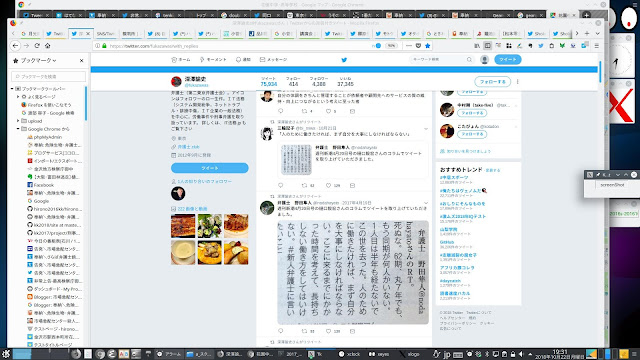Open tweet menu chevron on 野田隼人 tweet
The width and height of the screenshot is (640, 360).
[425, 203]
